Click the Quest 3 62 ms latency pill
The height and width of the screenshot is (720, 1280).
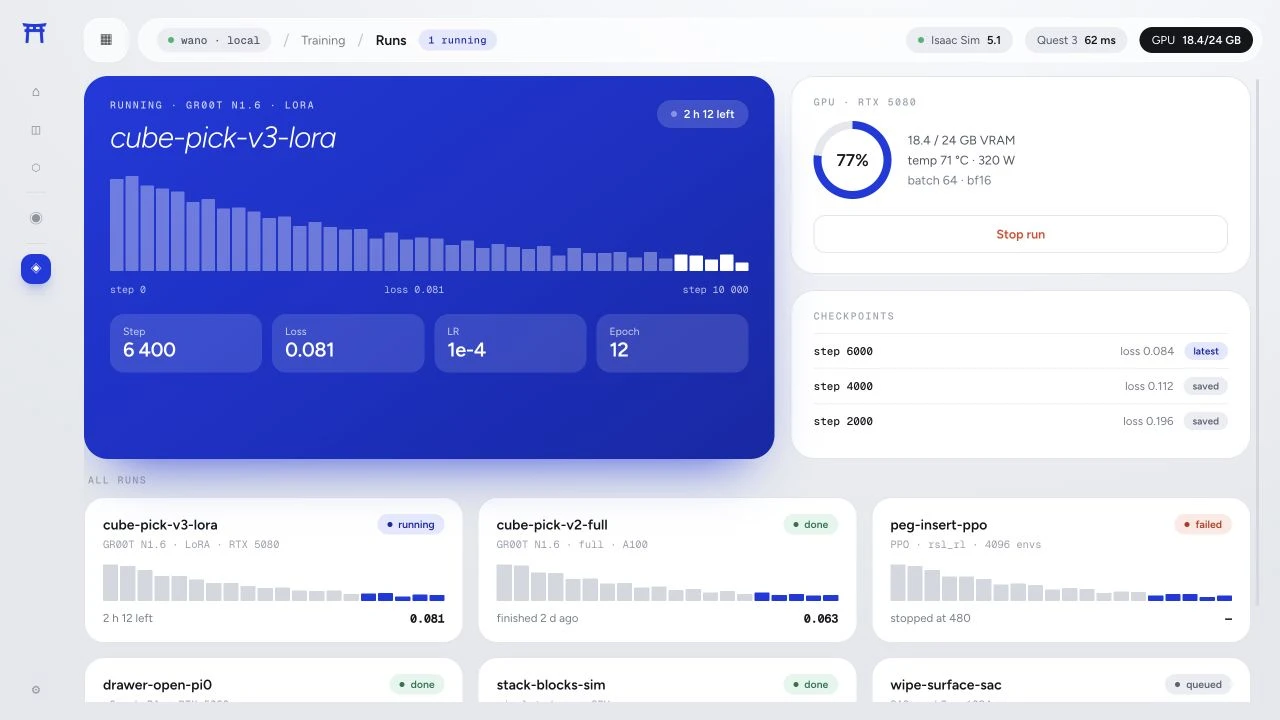click(x=1076, y=40)
